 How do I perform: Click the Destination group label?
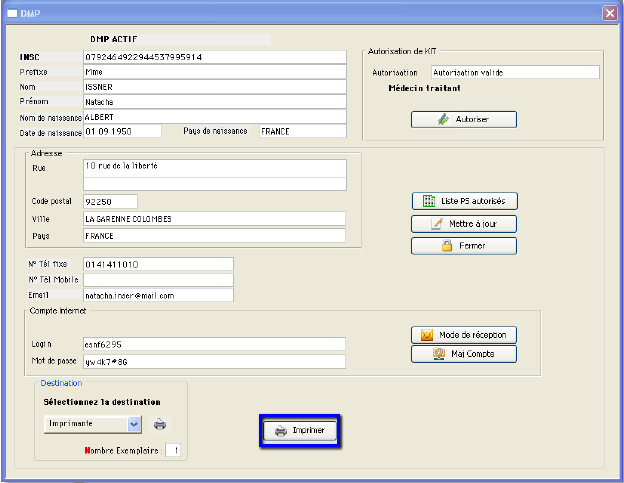coord(61,383)
